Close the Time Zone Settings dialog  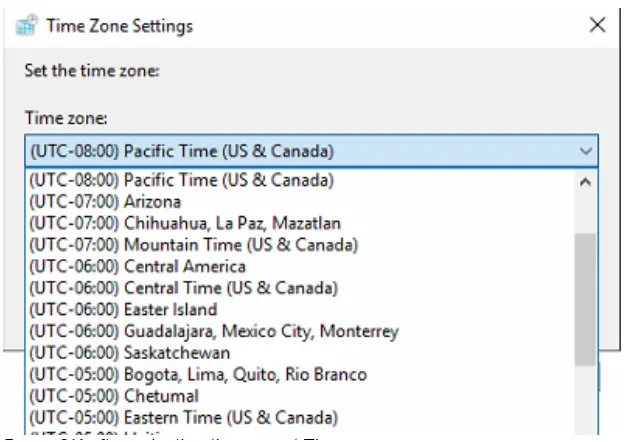pyautogui.click(x=597, y=25)
